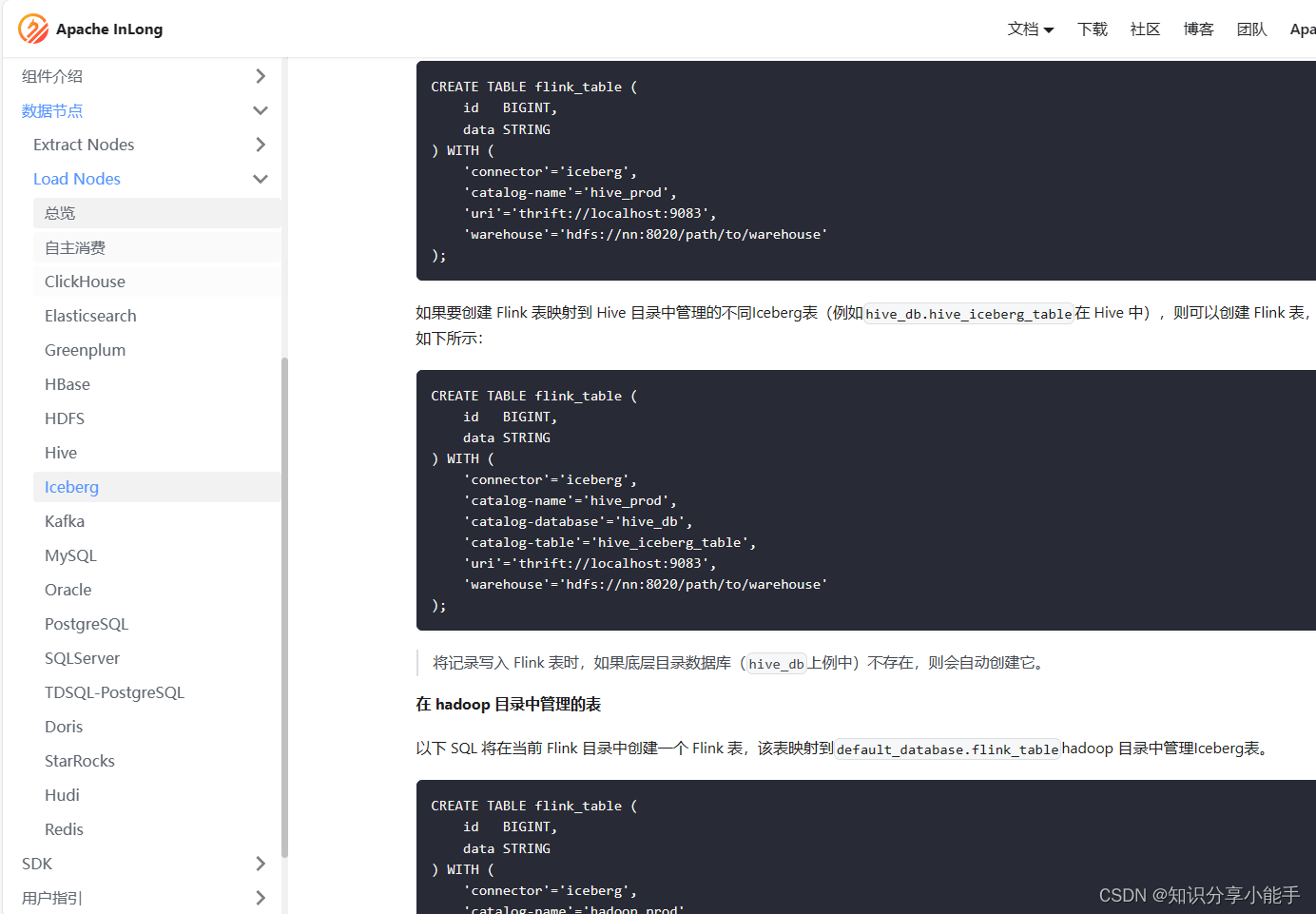Expand the Extract Nodes chevron
Screen dimensions: 1316x914
[x=261, y=145]
